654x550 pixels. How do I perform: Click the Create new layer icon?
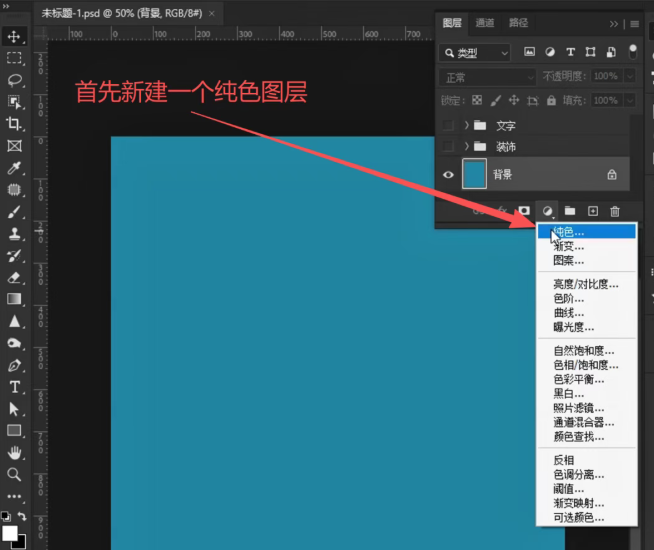(593, 211)
